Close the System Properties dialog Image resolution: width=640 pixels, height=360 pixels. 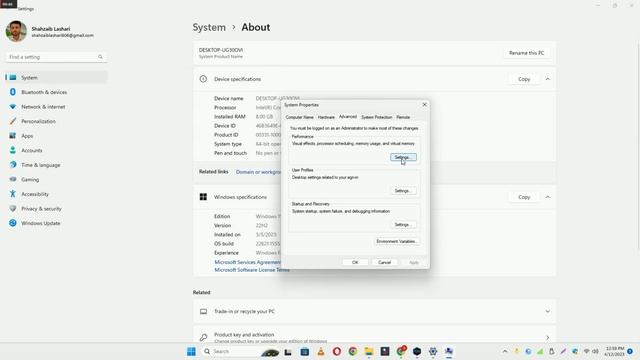tap(424, 105)
